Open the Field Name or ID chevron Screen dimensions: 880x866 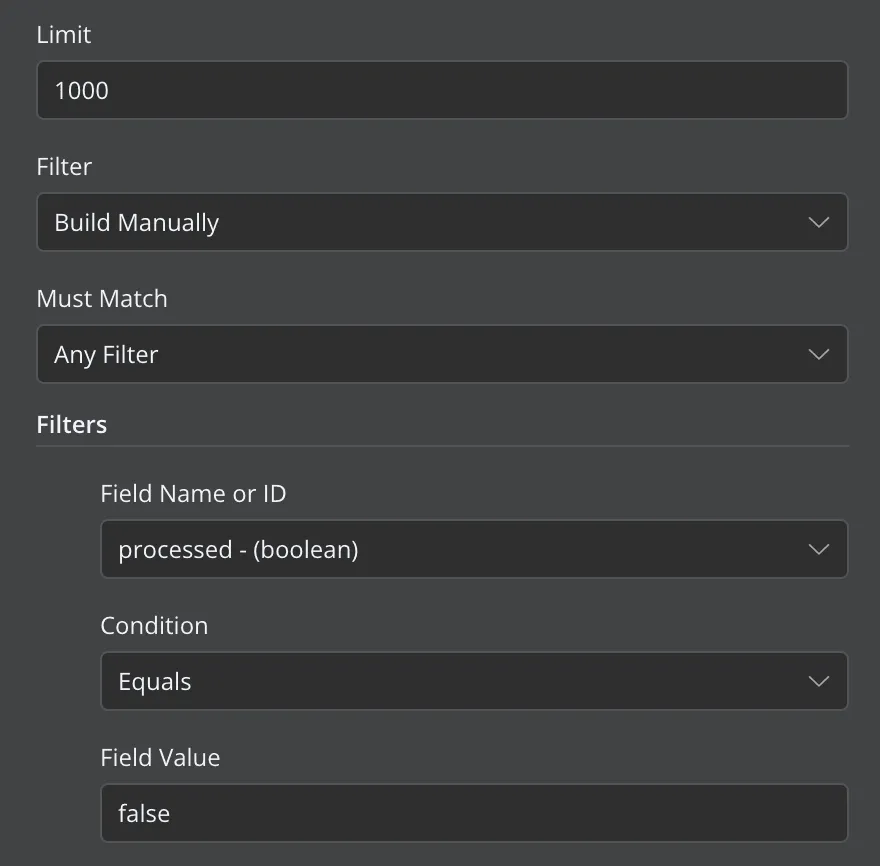(x=818, y=549)
